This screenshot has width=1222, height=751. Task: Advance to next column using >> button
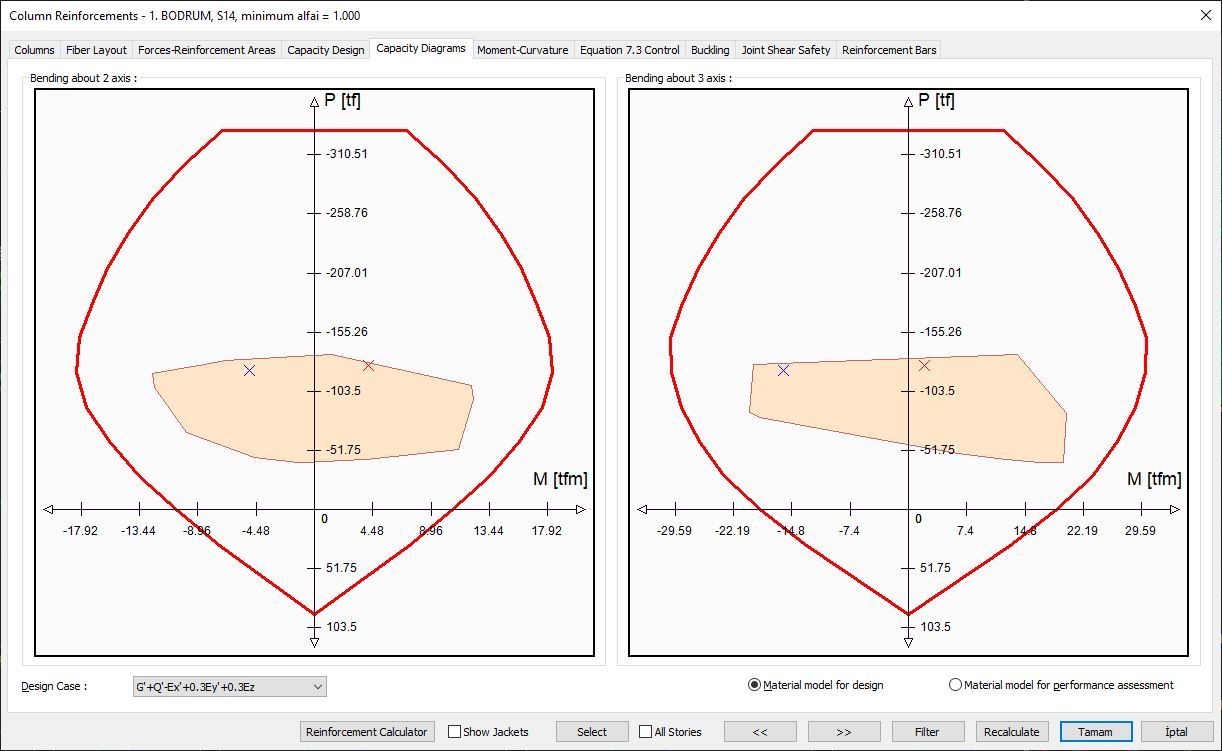point(843,731)
